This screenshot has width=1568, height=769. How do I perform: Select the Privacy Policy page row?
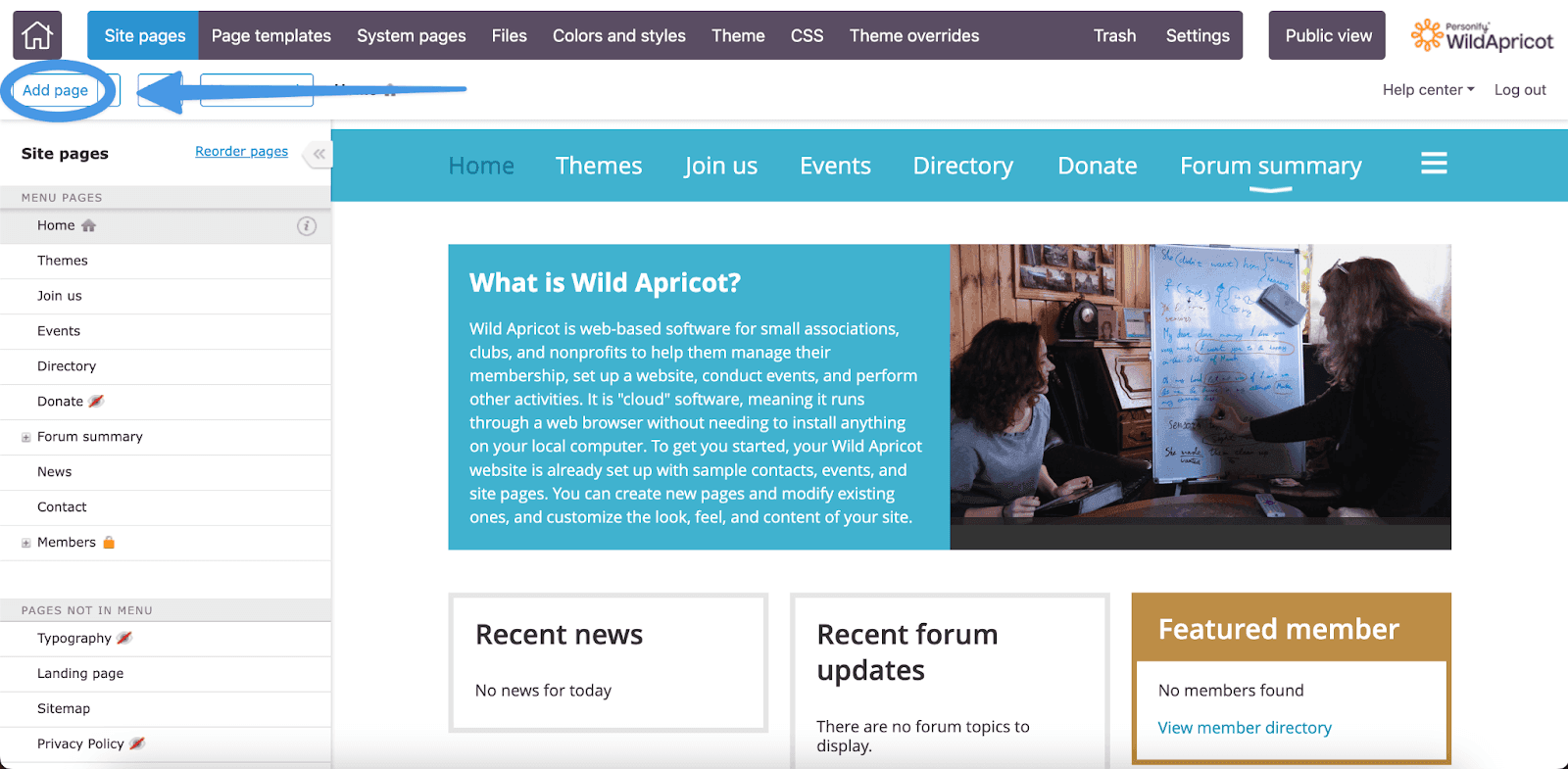coord(165,745)
